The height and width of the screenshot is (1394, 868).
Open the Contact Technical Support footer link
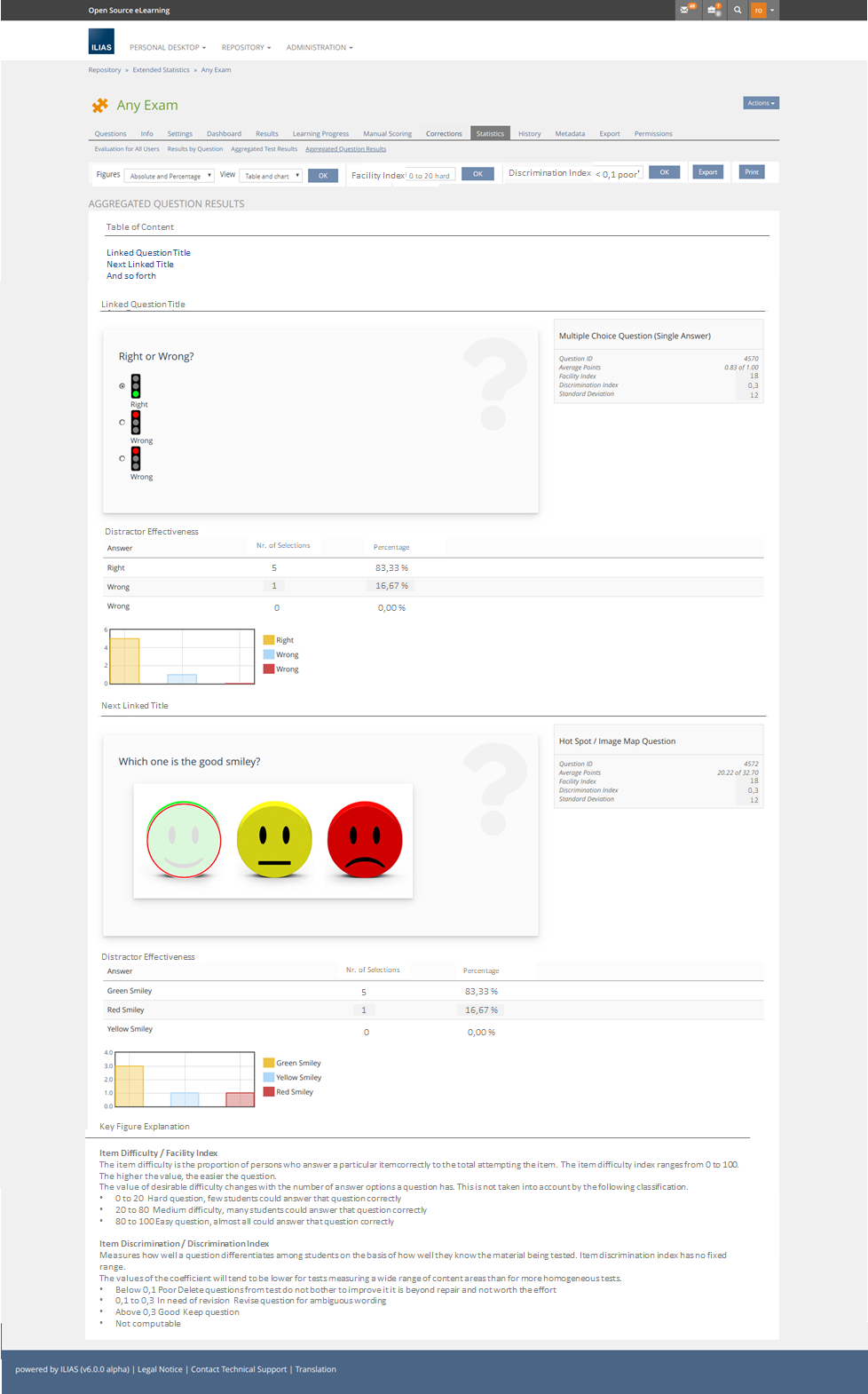[239, 1369]
